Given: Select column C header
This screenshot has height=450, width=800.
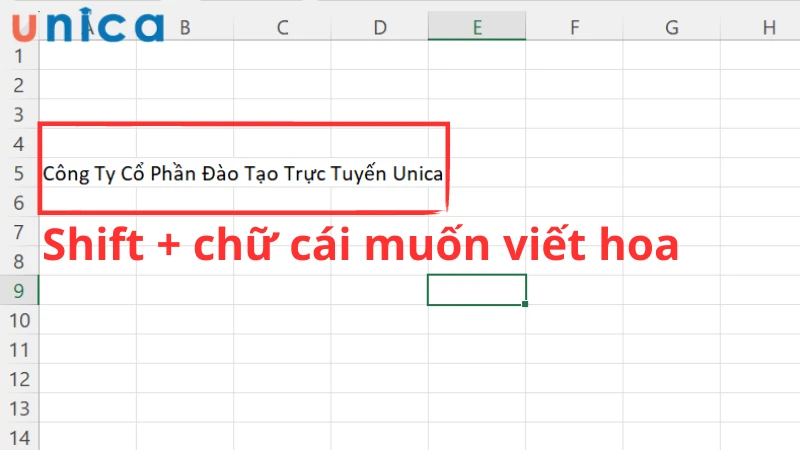Looking at the screenshot, I should 282,27.
